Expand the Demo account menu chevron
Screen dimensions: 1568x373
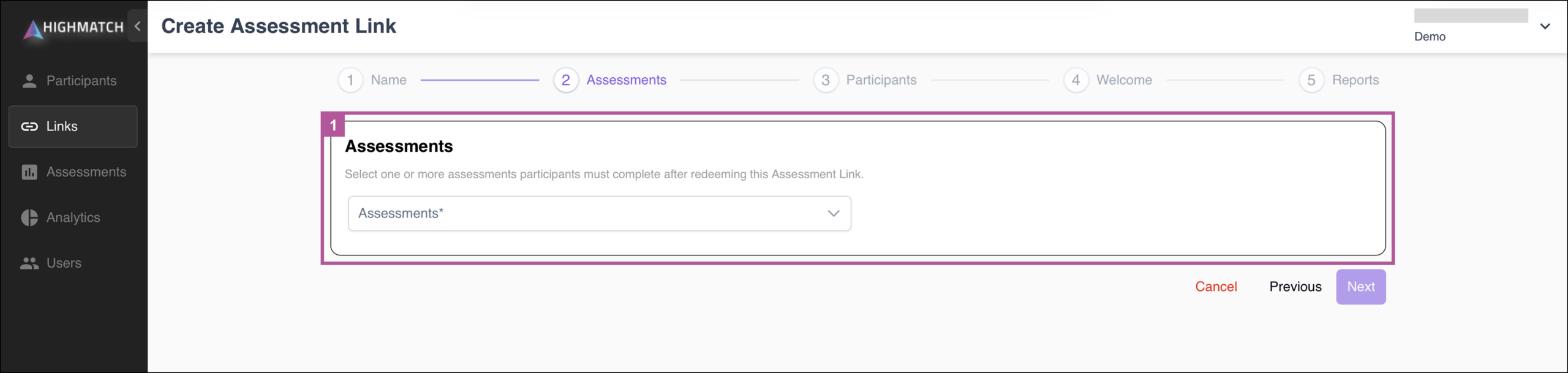pos(1545,26)
